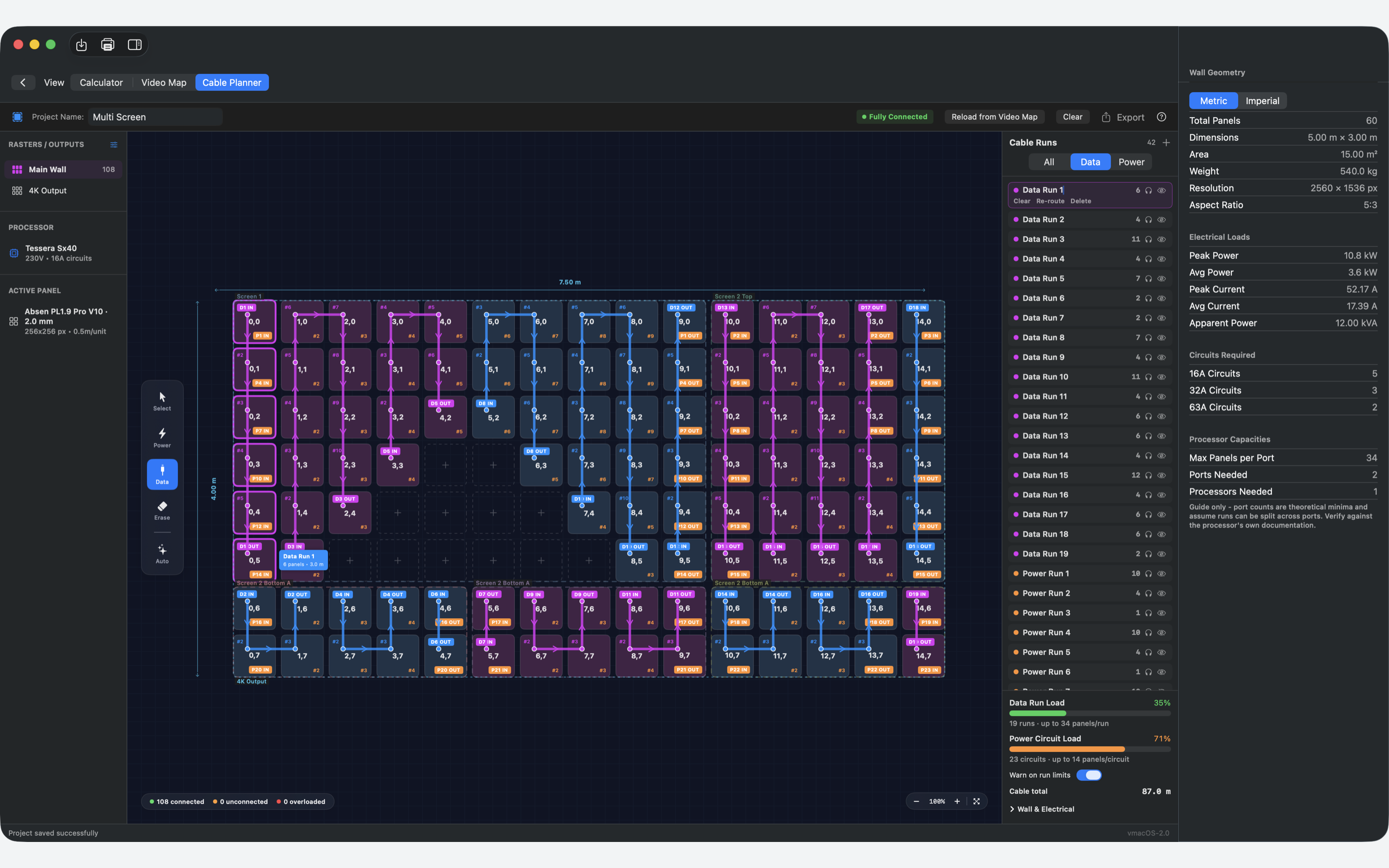Image resolution: width=1389 pixels, height=868 pixels.
Task: Click the Fully Connected status badge
Action: pos(894,117)
